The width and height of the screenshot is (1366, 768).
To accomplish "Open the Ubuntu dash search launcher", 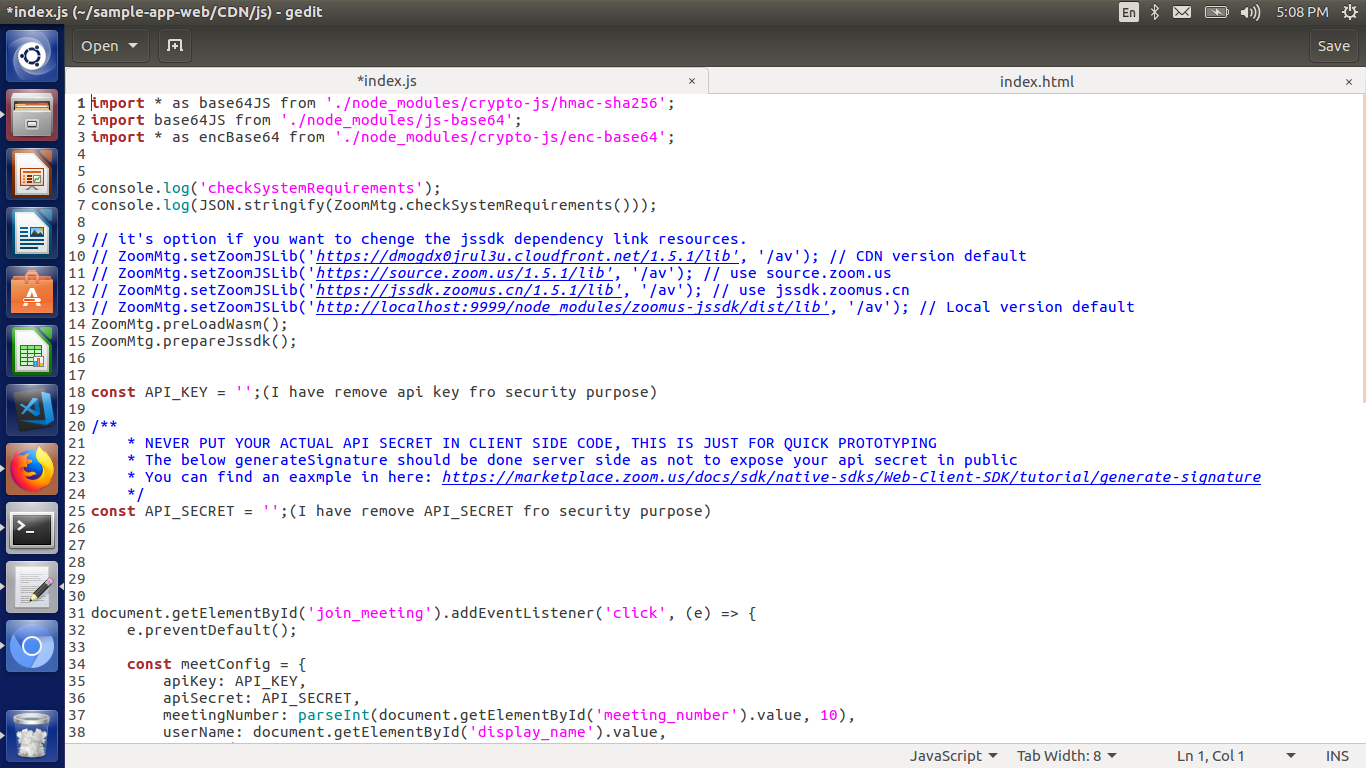I will [x=32, y=55].
